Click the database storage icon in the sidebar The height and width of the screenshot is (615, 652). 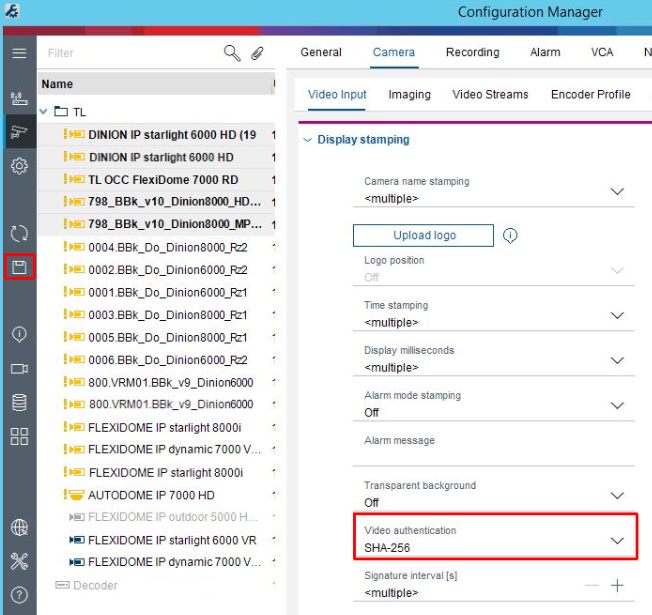[19, 402]
